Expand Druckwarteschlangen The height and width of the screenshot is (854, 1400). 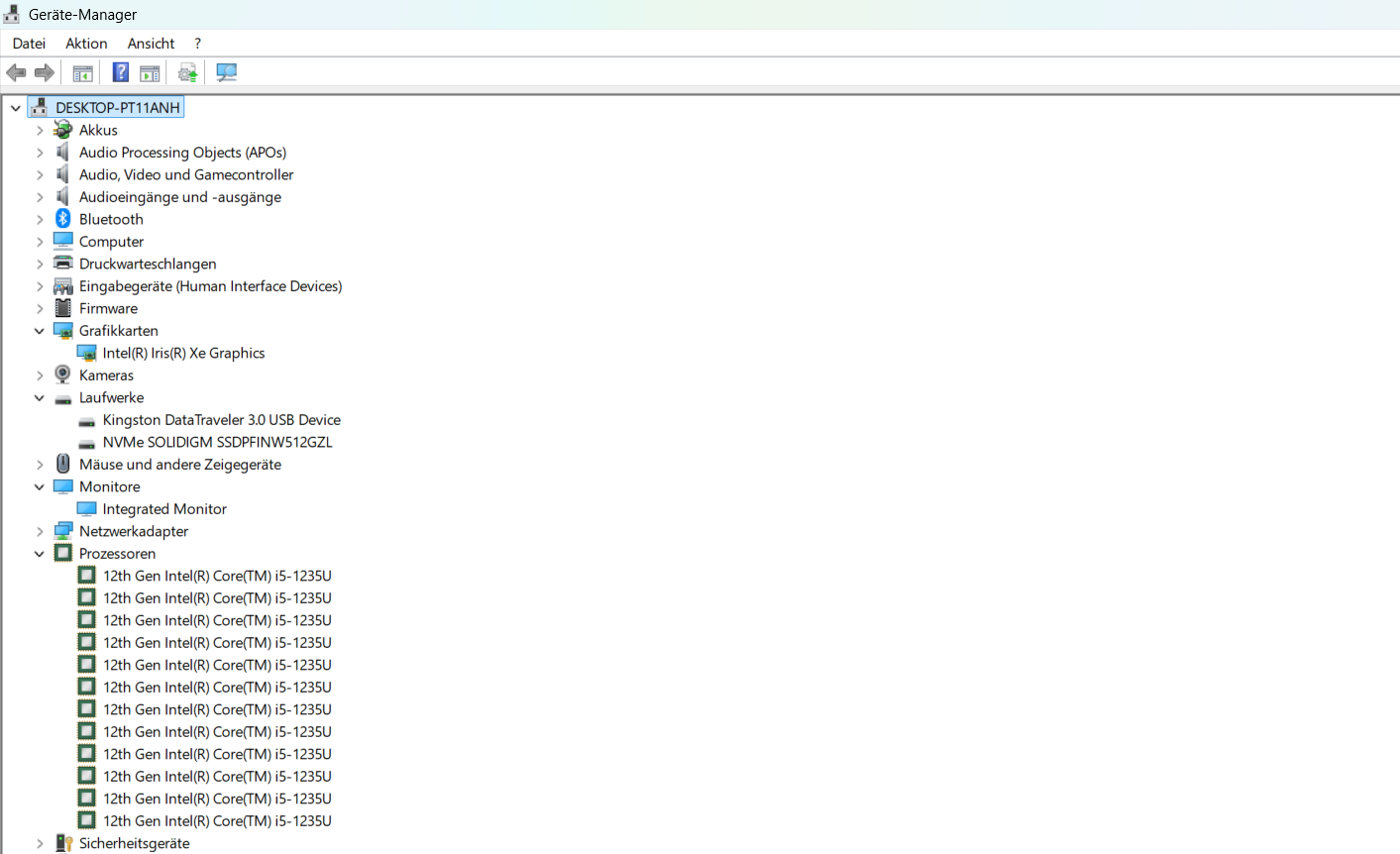click(x=40, y=264)
